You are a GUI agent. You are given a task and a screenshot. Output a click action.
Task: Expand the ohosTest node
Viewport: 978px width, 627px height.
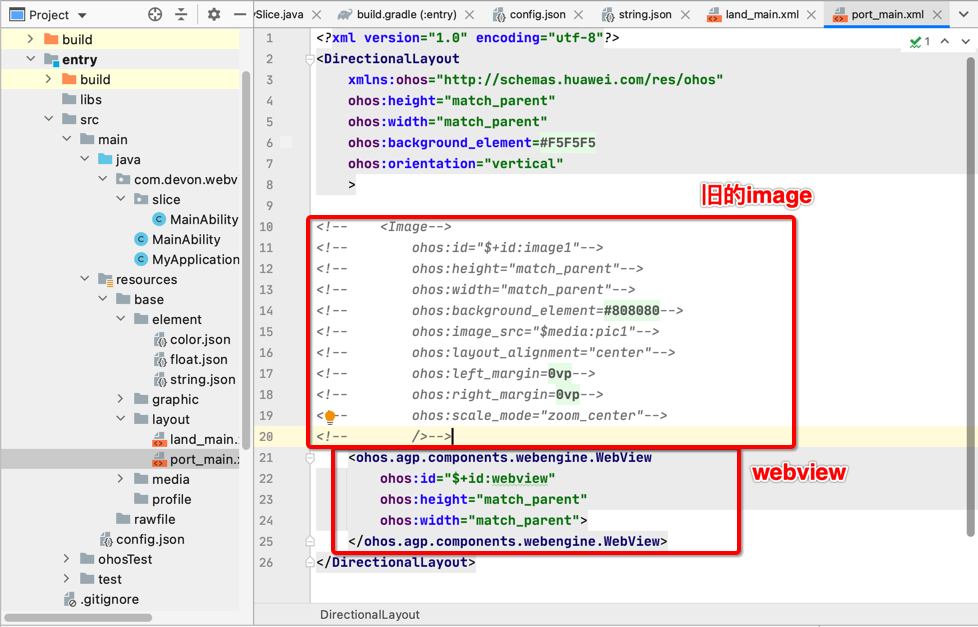tap(66, 559)
